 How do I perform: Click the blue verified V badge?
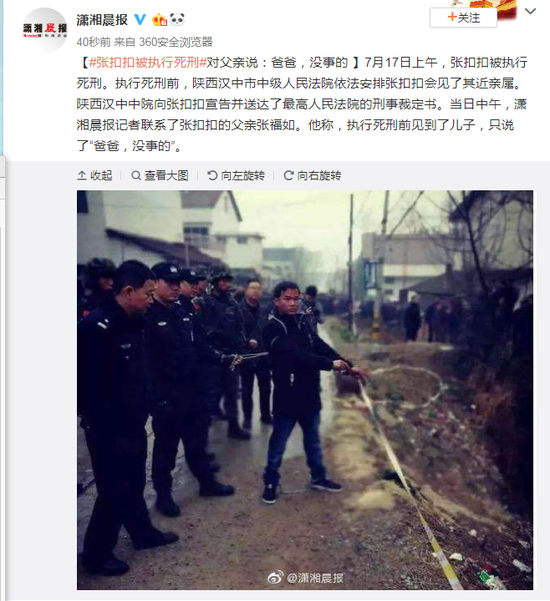tap(140, 19)
